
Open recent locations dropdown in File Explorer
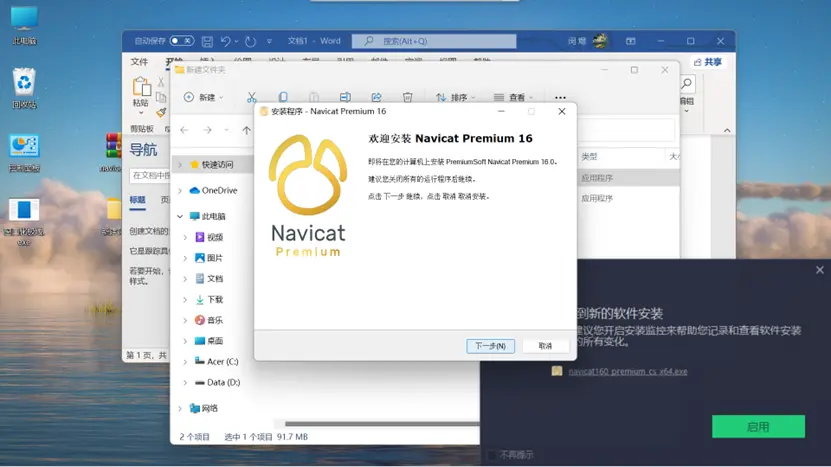[226, 130]
